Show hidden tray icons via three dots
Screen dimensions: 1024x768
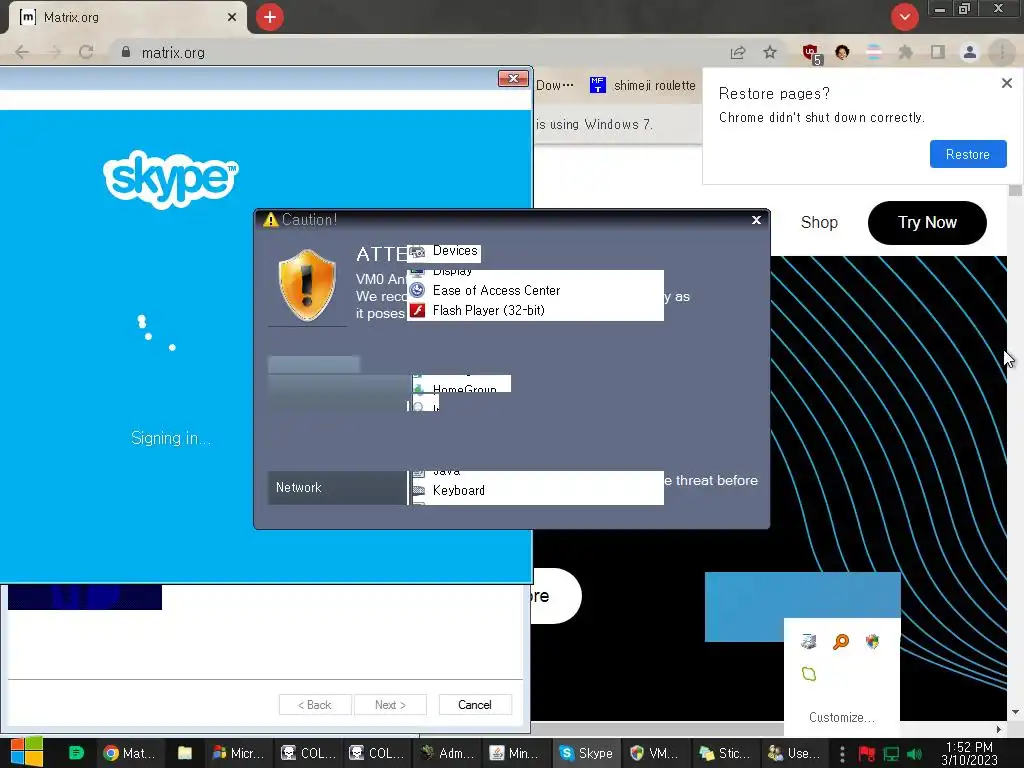[x=842, y=754]
